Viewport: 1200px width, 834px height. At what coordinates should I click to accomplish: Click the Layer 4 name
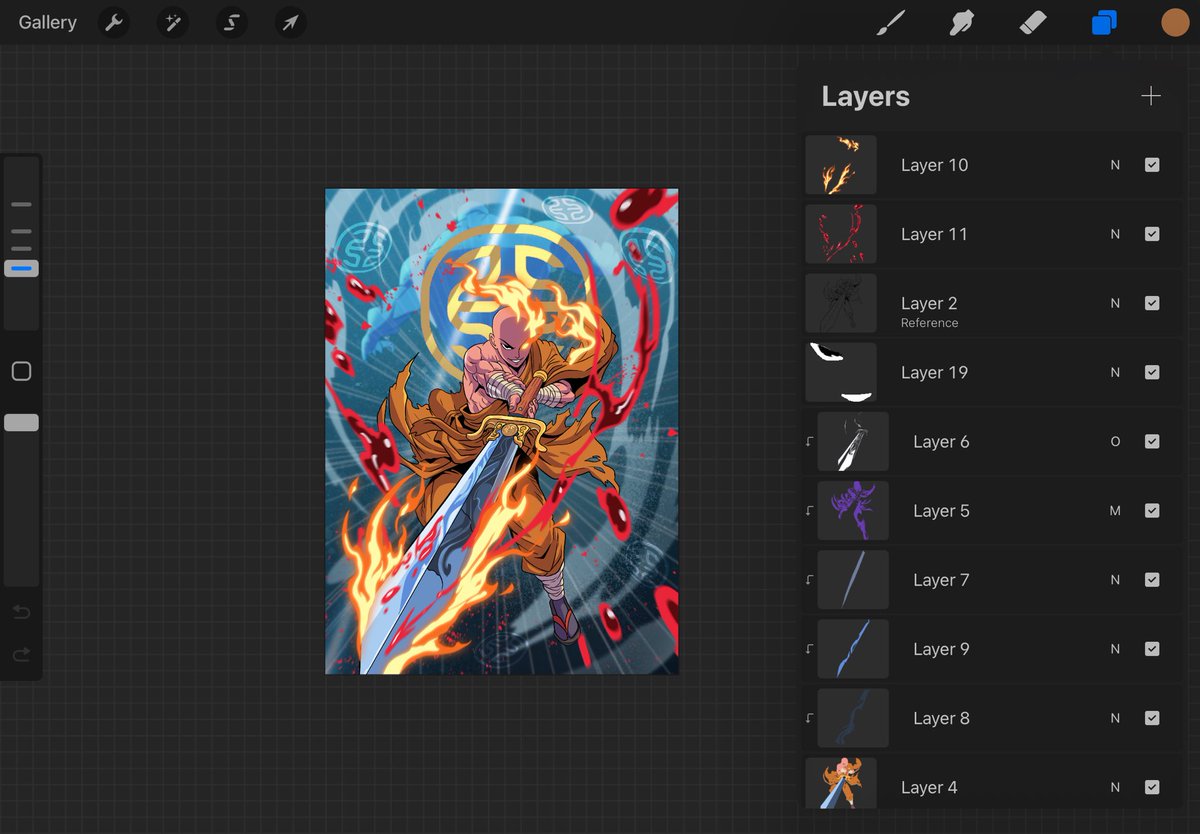(x=929, y=787)
